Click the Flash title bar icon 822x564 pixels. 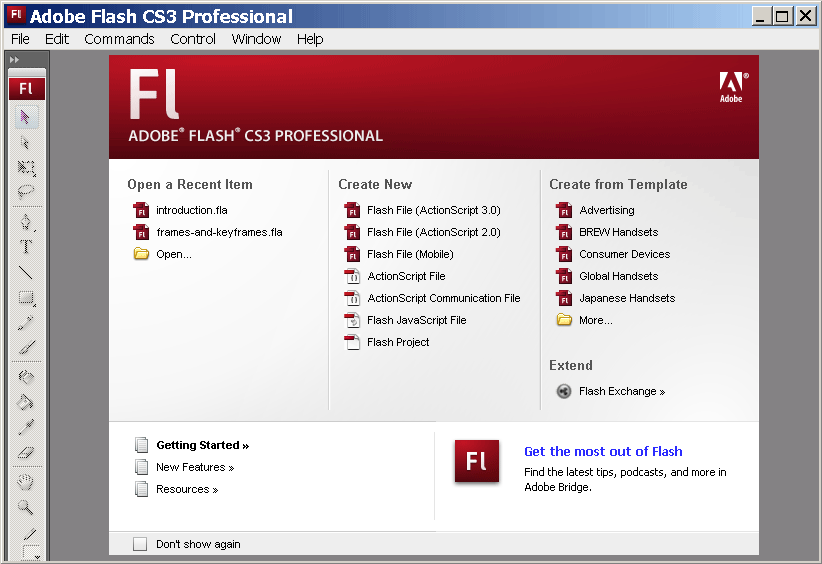[x=16, y=15]
